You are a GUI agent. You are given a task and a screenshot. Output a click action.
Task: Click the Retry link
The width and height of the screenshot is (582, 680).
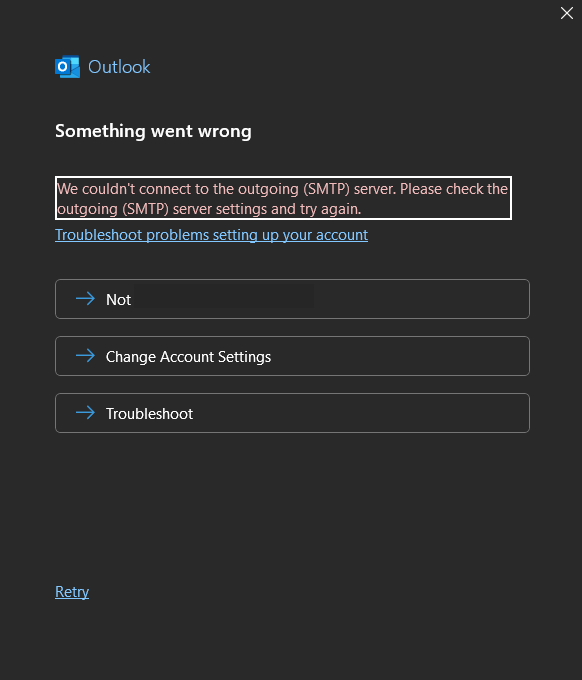click(72, 592)
